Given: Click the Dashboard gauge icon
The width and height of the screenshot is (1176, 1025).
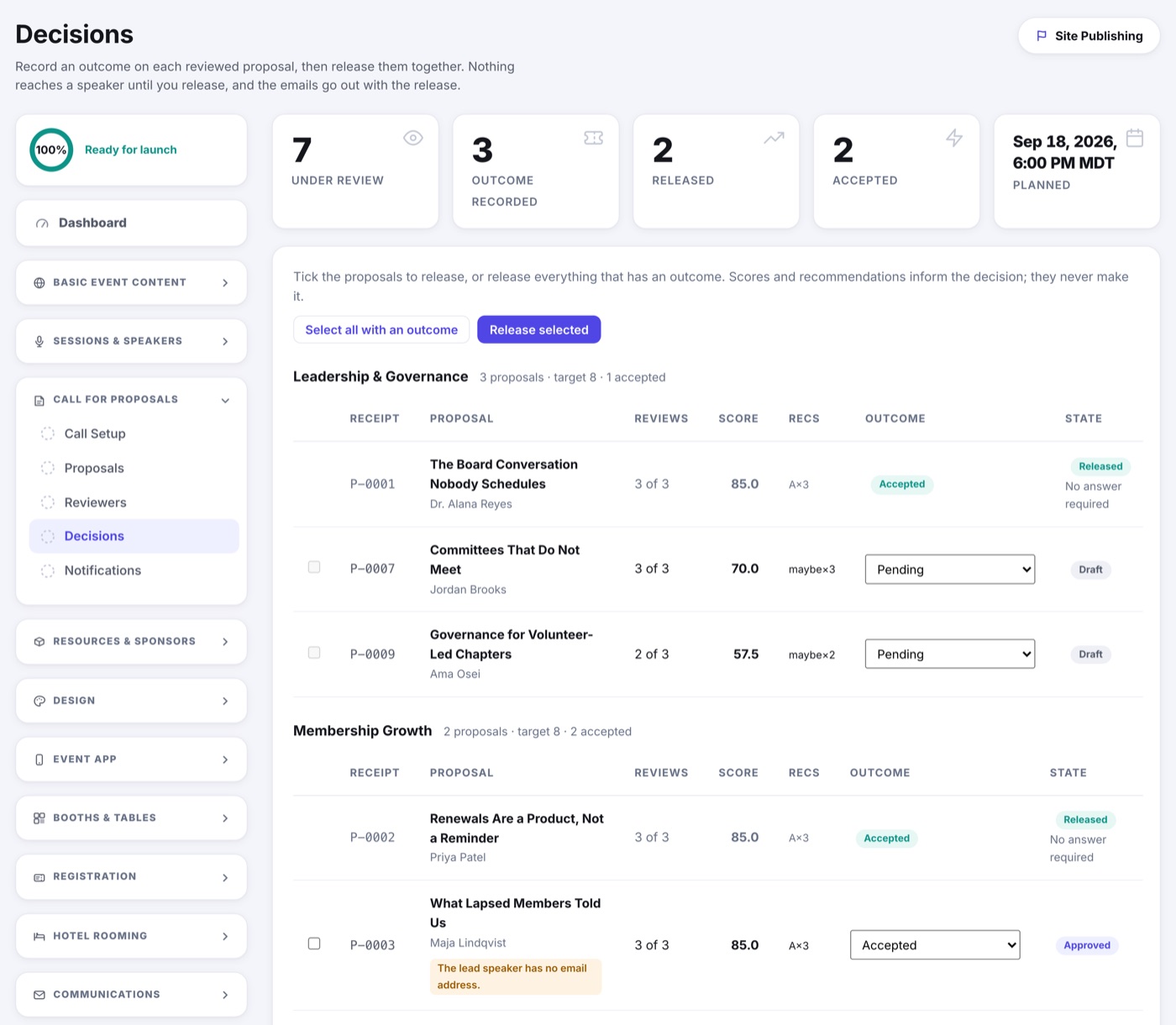Looking at the screenshot, I should tap(42, 223).
